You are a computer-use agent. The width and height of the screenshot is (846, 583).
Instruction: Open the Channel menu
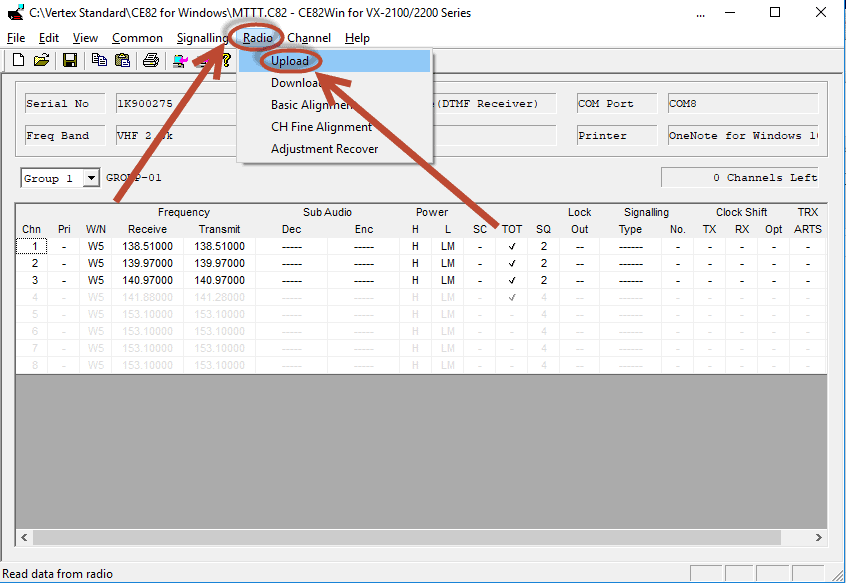pyautogui.click(x=309, y=38)
